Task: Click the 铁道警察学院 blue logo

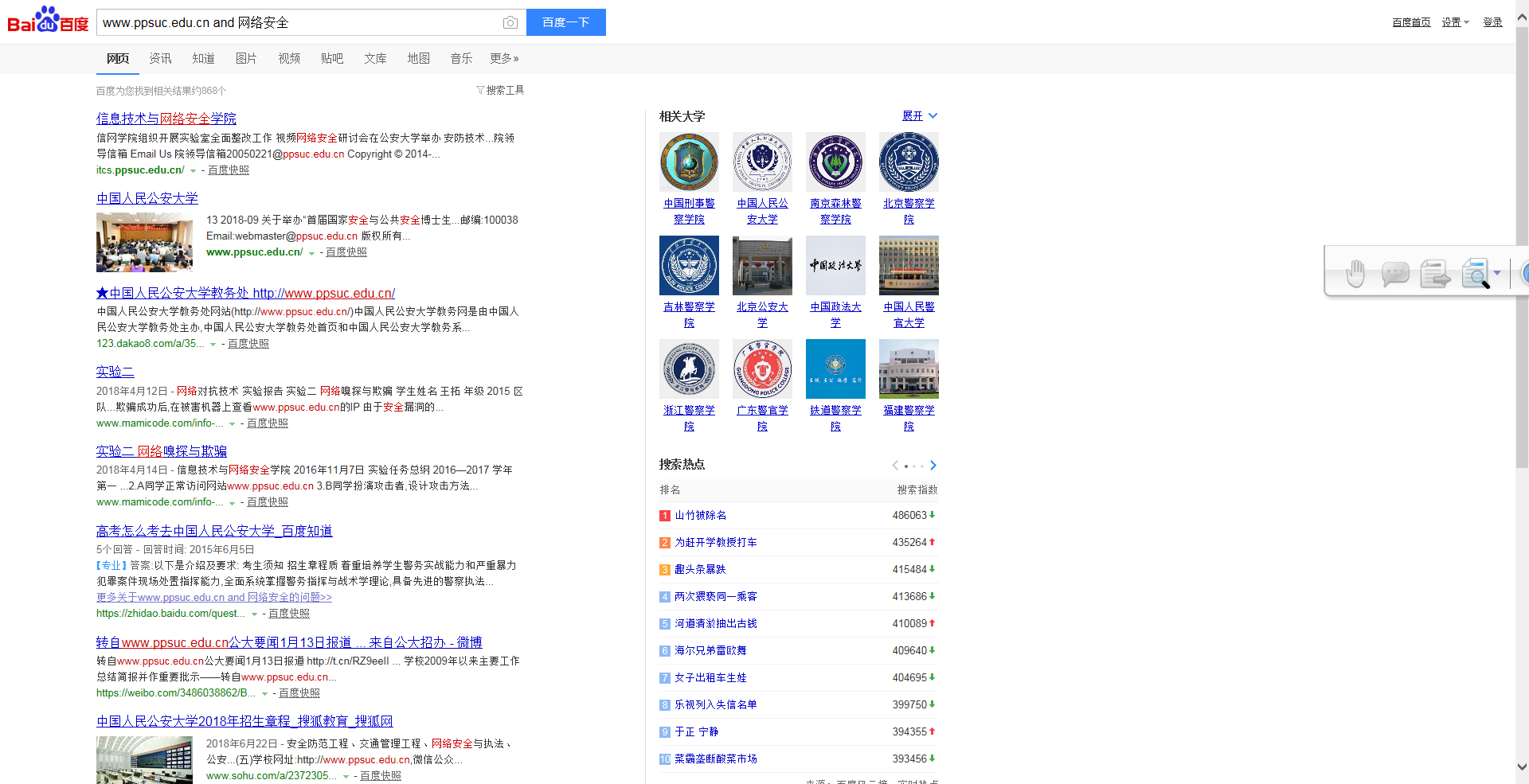Action: [835, 369]
